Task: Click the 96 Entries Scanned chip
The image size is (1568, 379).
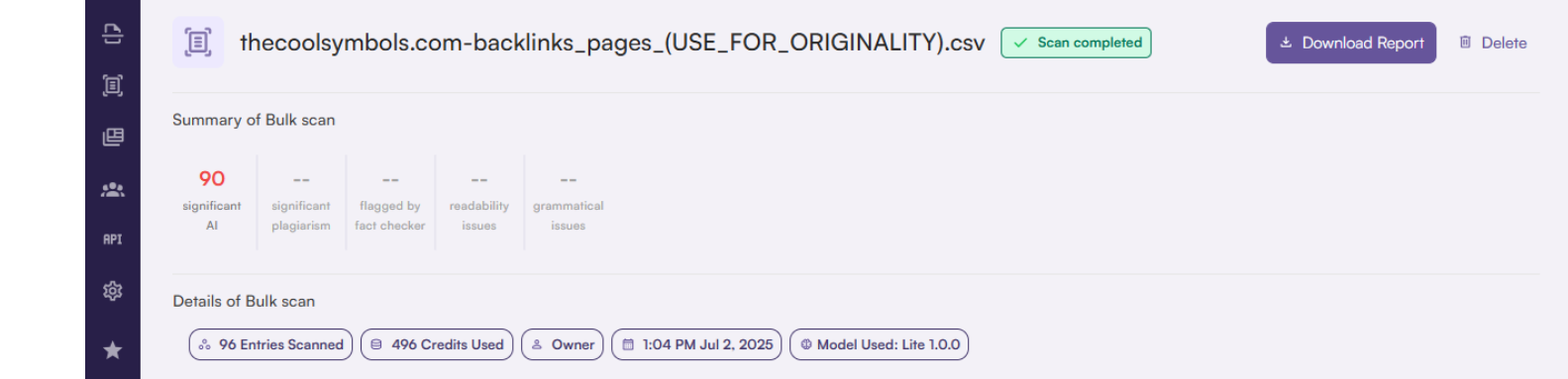Action: click(x=270, y=344)
